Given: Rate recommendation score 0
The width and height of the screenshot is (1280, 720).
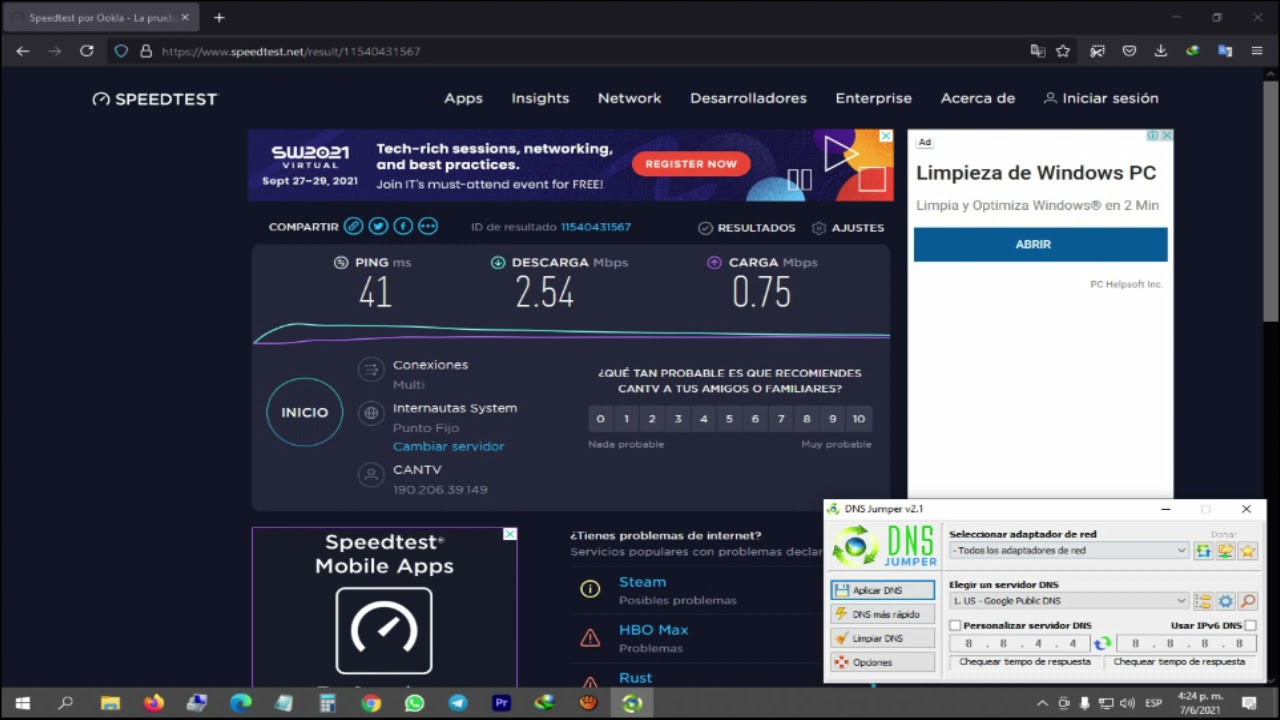Looking at the screenshot, I should pos(600,419).
